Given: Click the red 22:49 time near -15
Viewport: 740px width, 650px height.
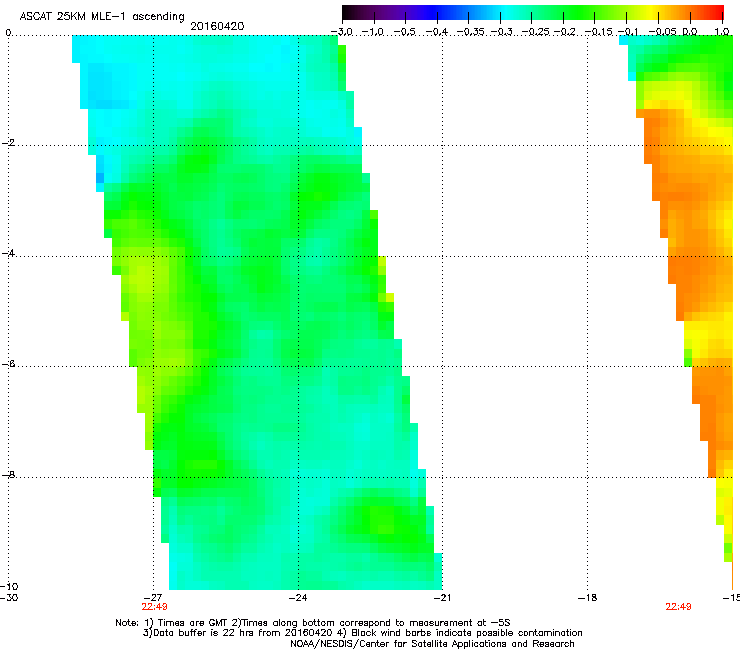Looking at the screenshot, I should pos(678,607).
